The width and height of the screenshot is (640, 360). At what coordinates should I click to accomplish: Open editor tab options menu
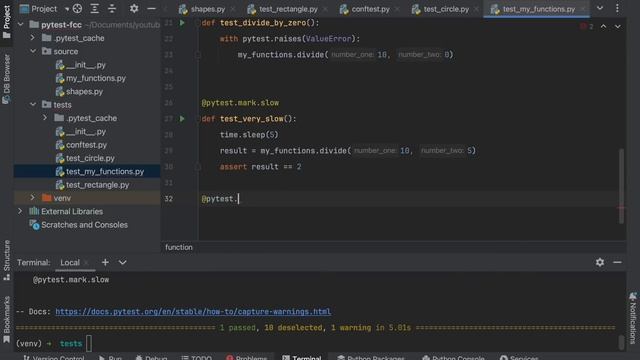pyautogui.click(x=617, y=9)
